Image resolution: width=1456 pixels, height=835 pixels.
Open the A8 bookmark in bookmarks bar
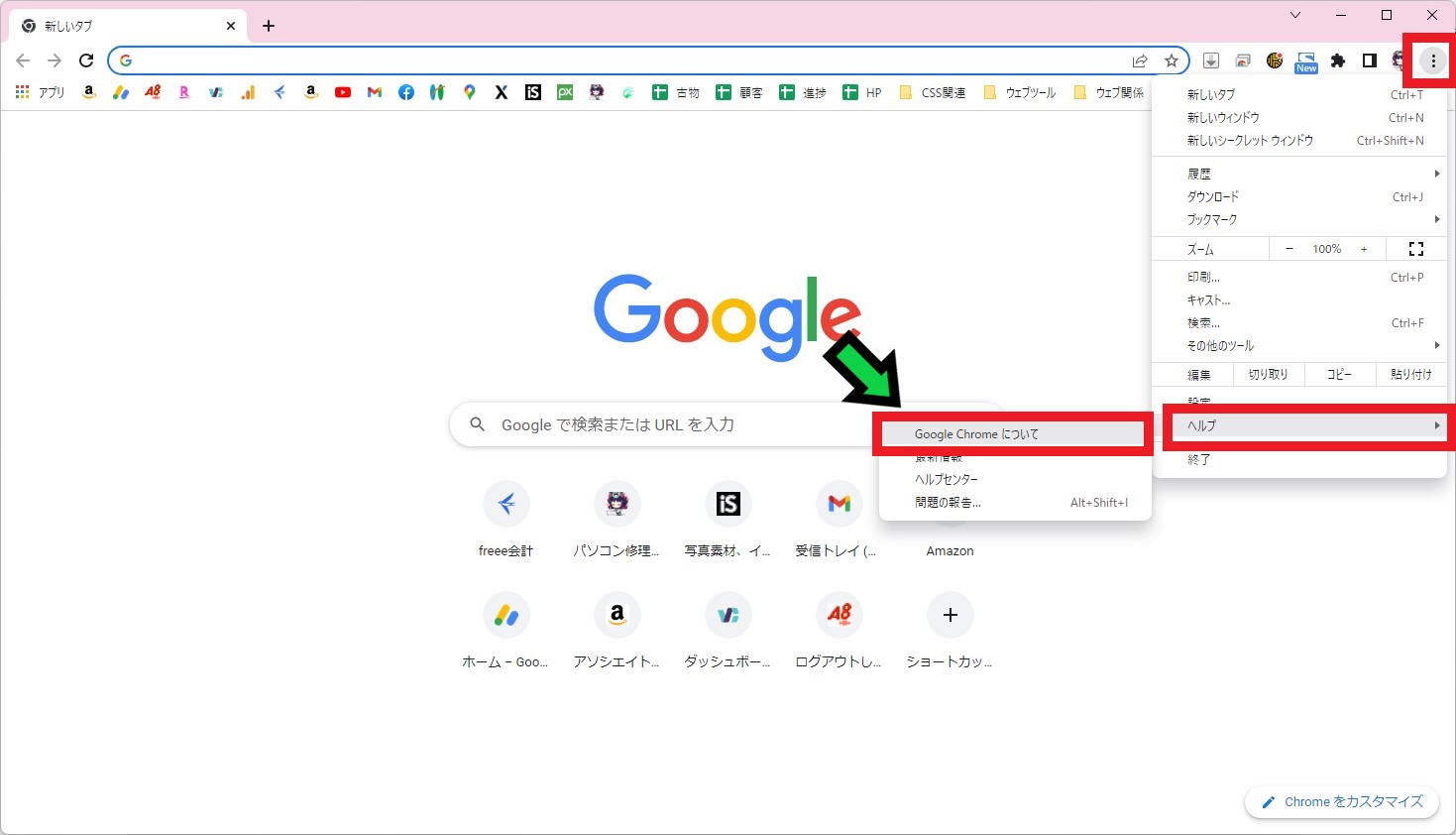pyautogui.click(x=153, y=92)
